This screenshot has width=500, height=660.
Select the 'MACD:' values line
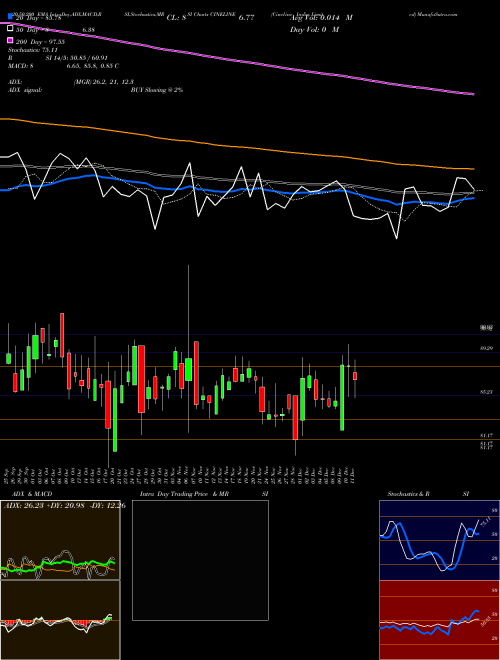(x=63, y=66)
